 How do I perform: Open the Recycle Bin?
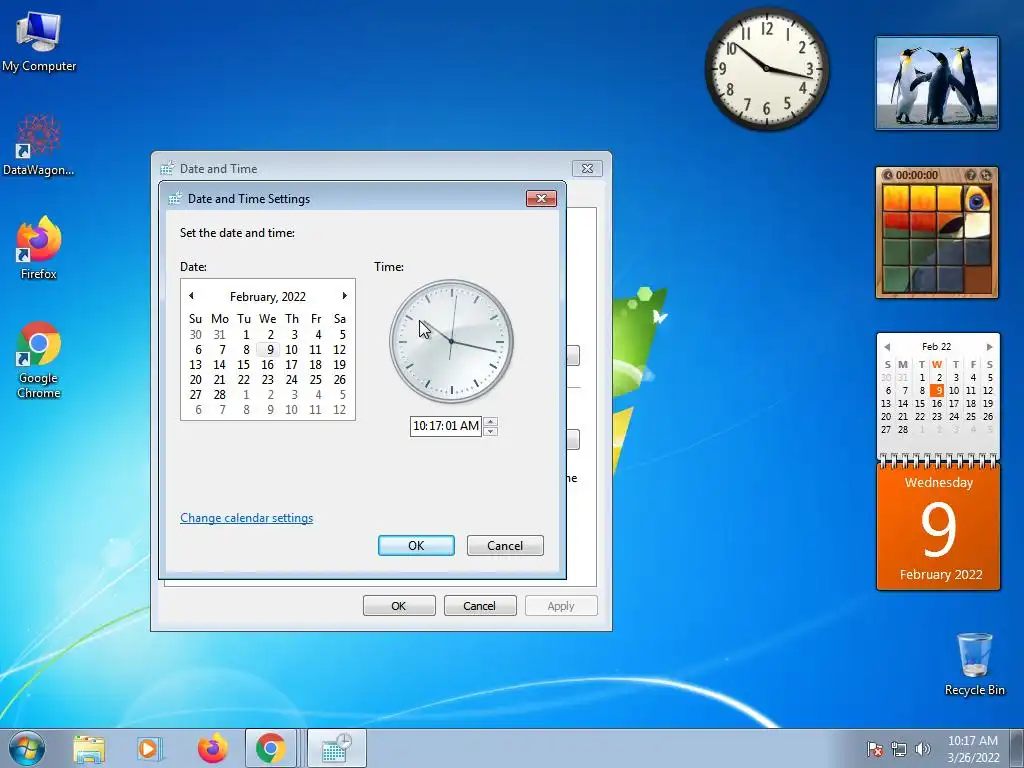974,664
